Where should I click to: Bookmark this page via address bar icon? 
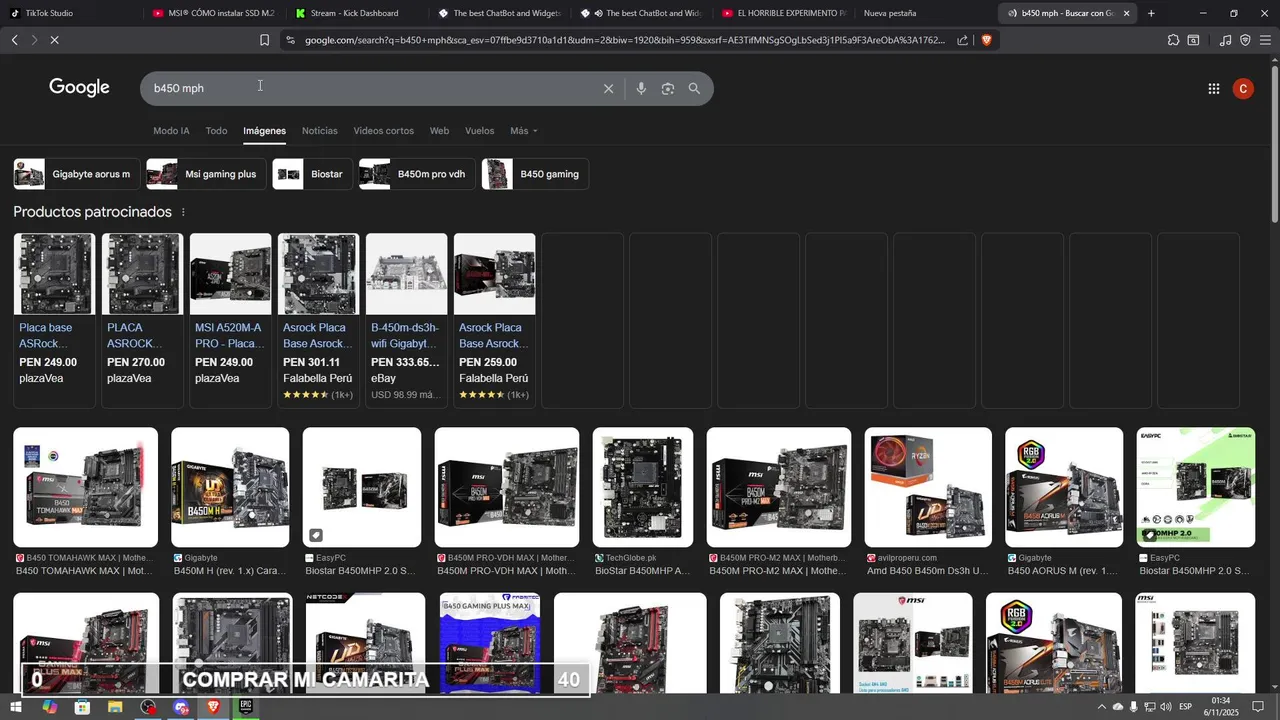[264, 40]
